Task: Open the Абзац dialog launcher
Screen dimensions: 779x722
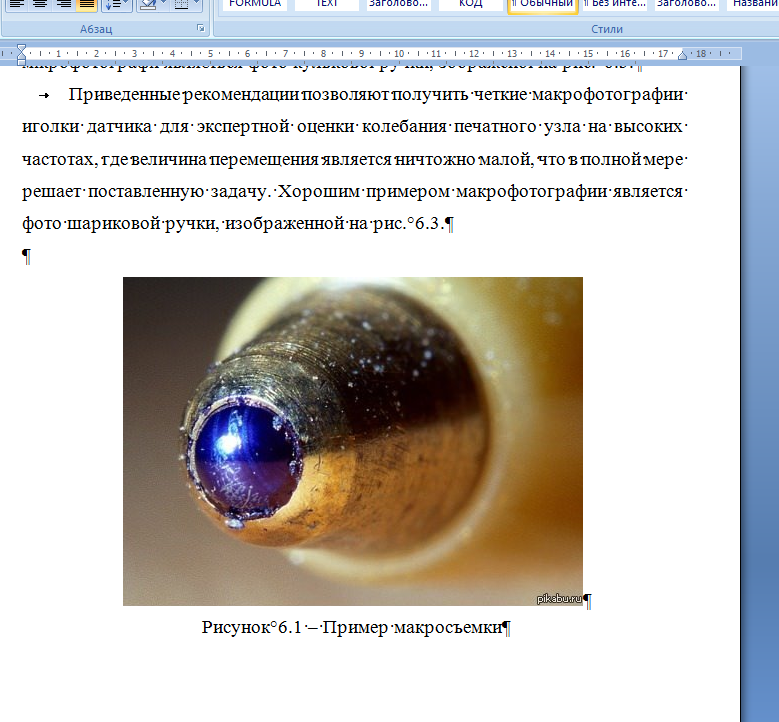Action: tap(201, 29)
